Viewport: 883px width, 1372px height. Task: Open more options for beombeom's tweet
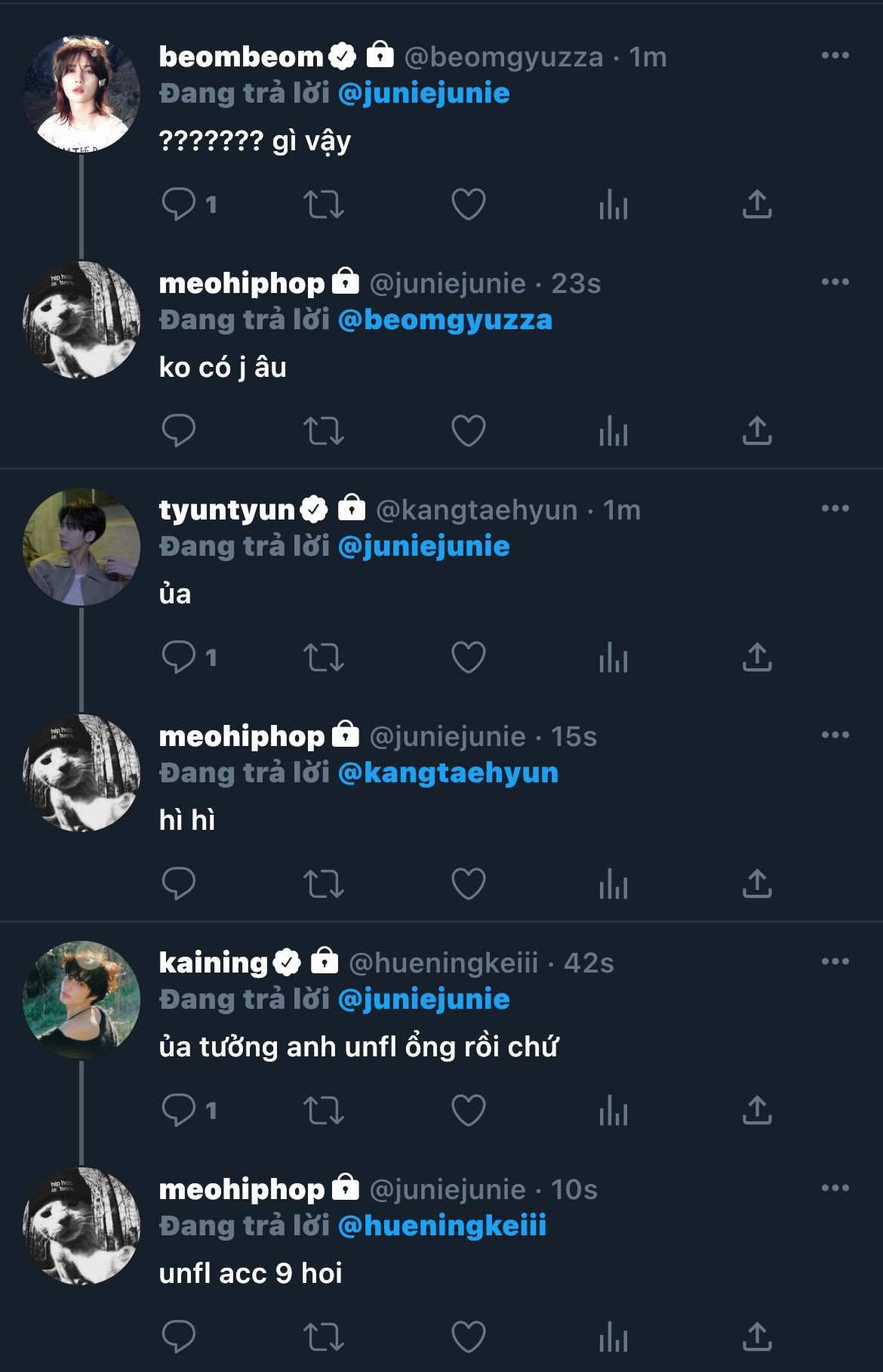tap(835, 55)
